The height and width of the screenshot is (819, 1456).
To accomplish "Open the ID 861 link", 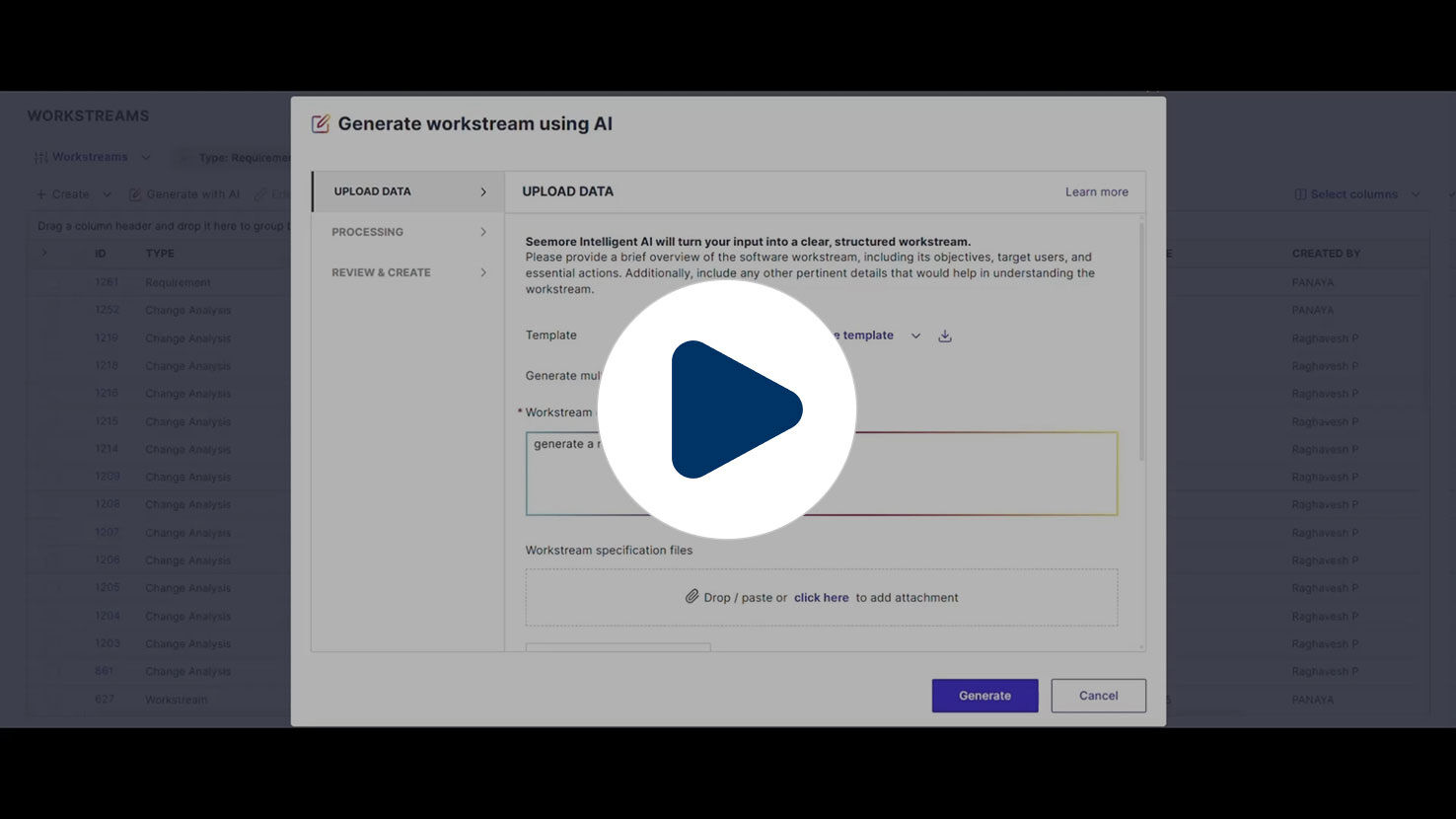I will click(x=104, y=671).
